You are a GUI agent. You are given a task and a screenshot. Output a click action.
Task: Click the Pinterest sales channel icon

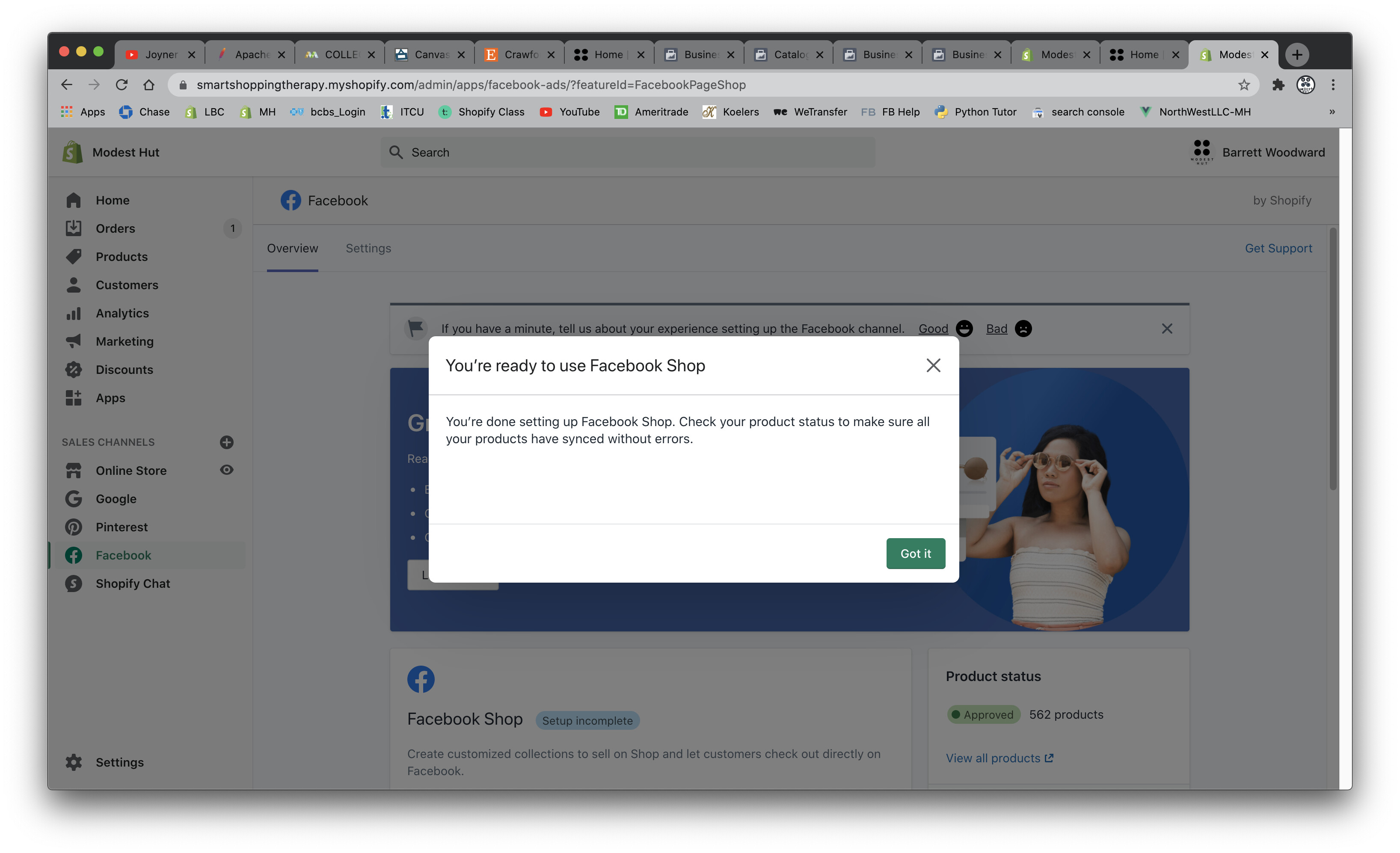coord(73,527)
